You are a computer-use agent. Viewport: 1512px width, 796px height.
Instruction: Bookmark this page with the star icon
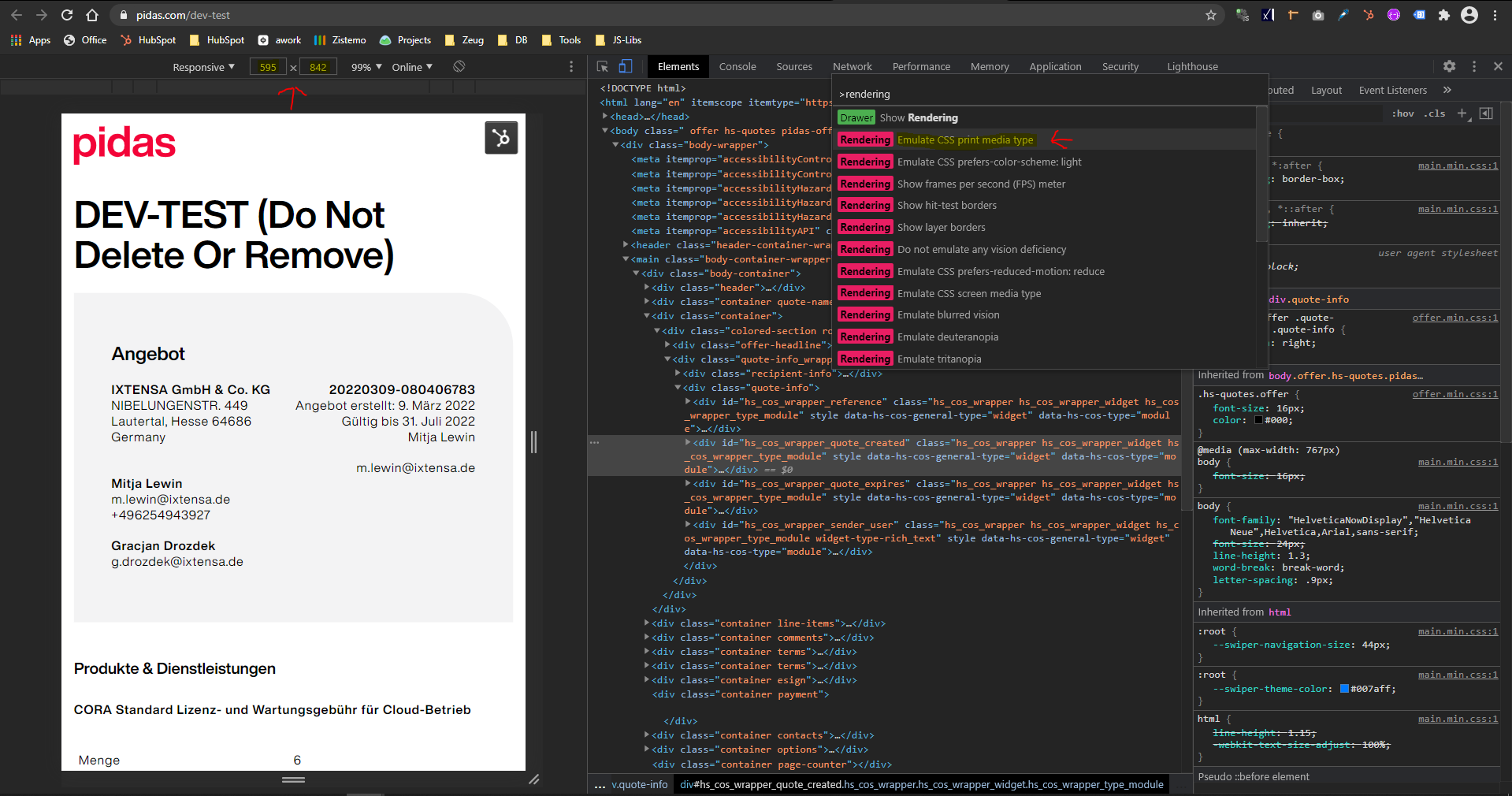click(1210, 15)
